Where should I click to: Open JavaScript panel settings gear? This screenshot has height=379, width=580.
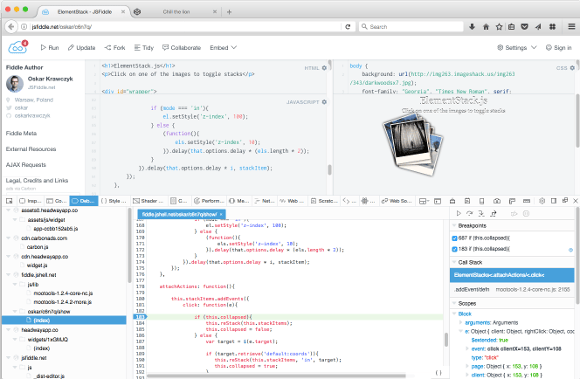pyautogui.click(x=324, y=102)
